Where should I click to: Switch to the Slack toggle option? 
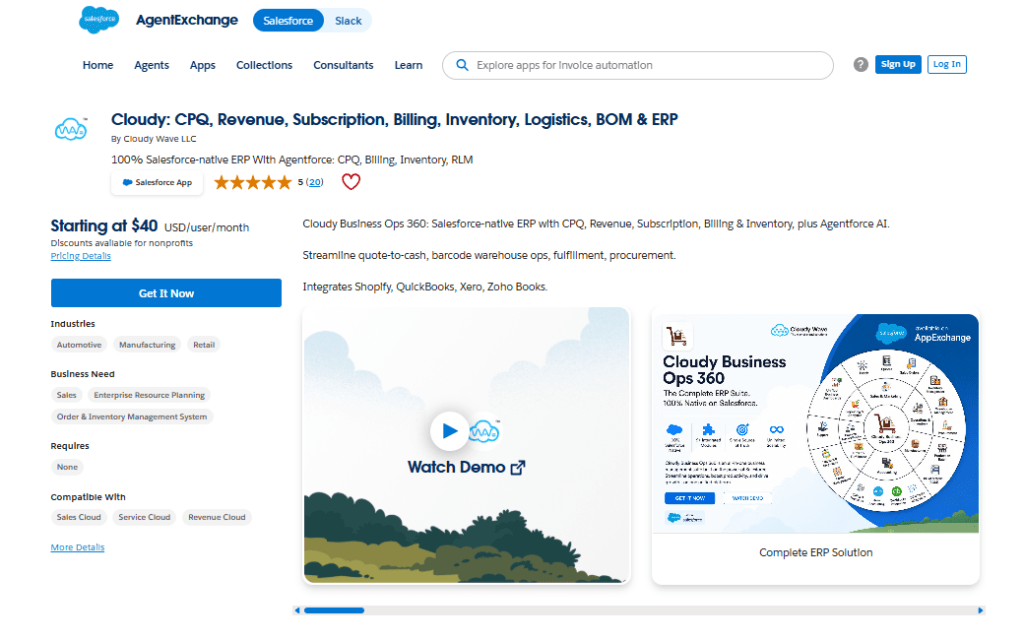pos(348,20)
